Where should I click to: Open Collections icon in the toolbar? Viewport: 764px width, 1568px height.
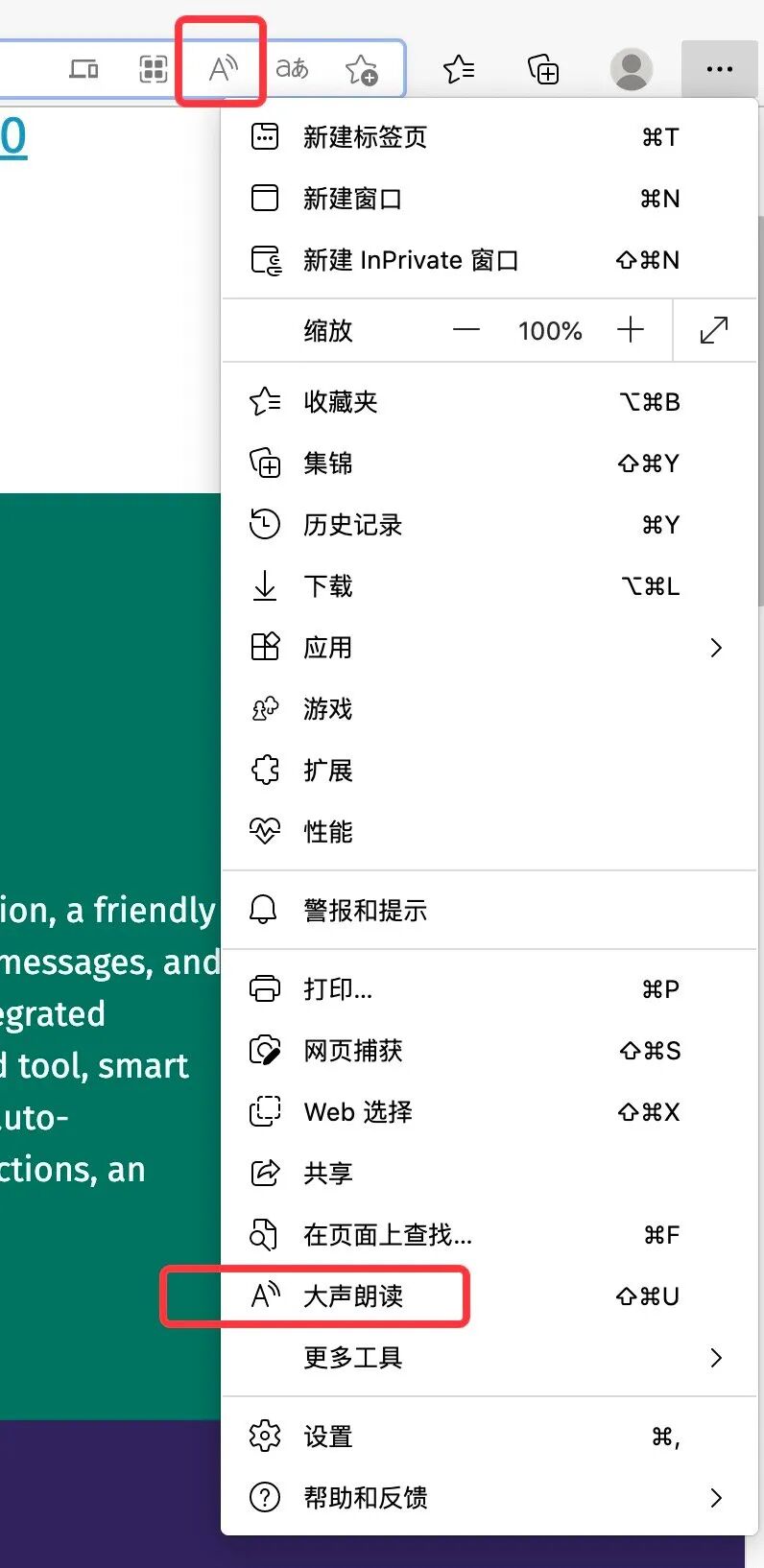point(543,69)
